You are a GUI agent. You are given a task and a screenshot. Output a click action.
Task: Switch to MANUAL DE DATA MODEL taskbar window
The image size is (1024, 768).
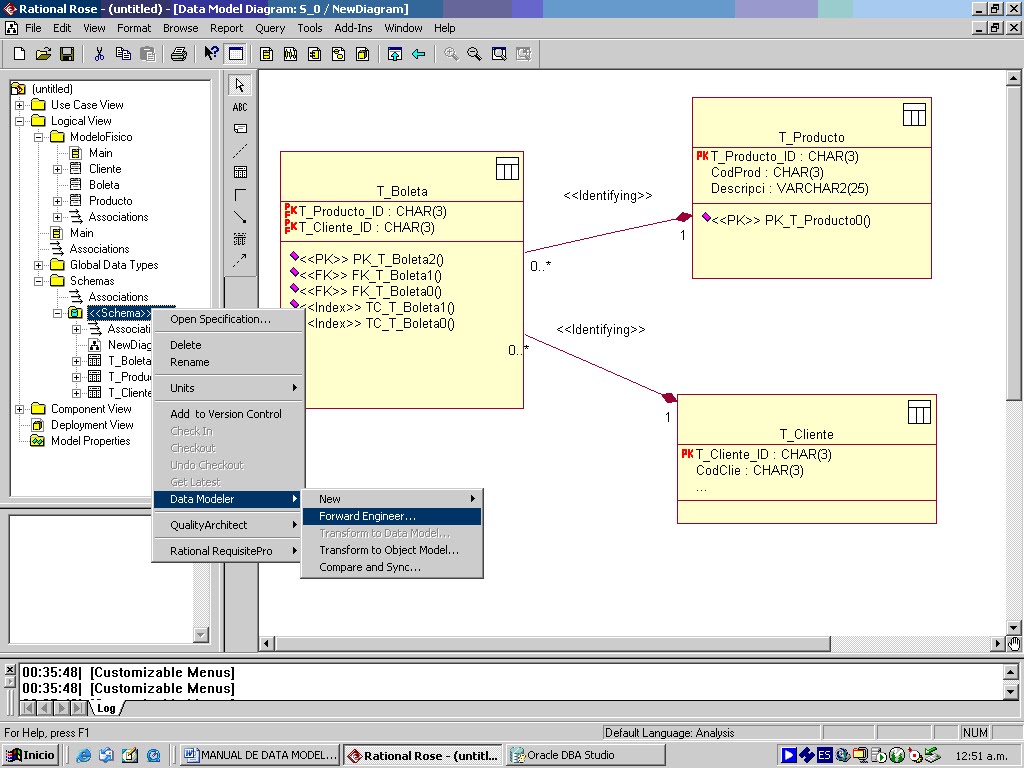[260, 756]
